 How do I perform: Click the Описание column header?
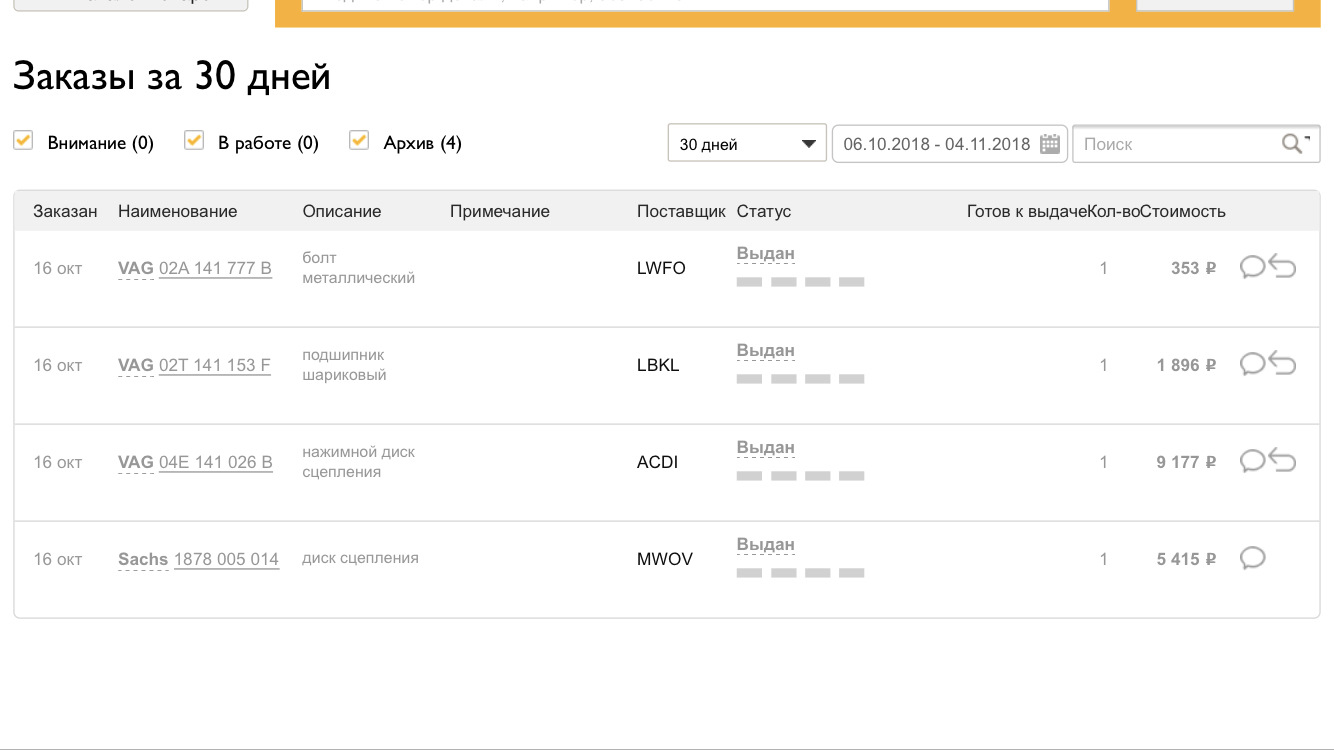(342, 211)
